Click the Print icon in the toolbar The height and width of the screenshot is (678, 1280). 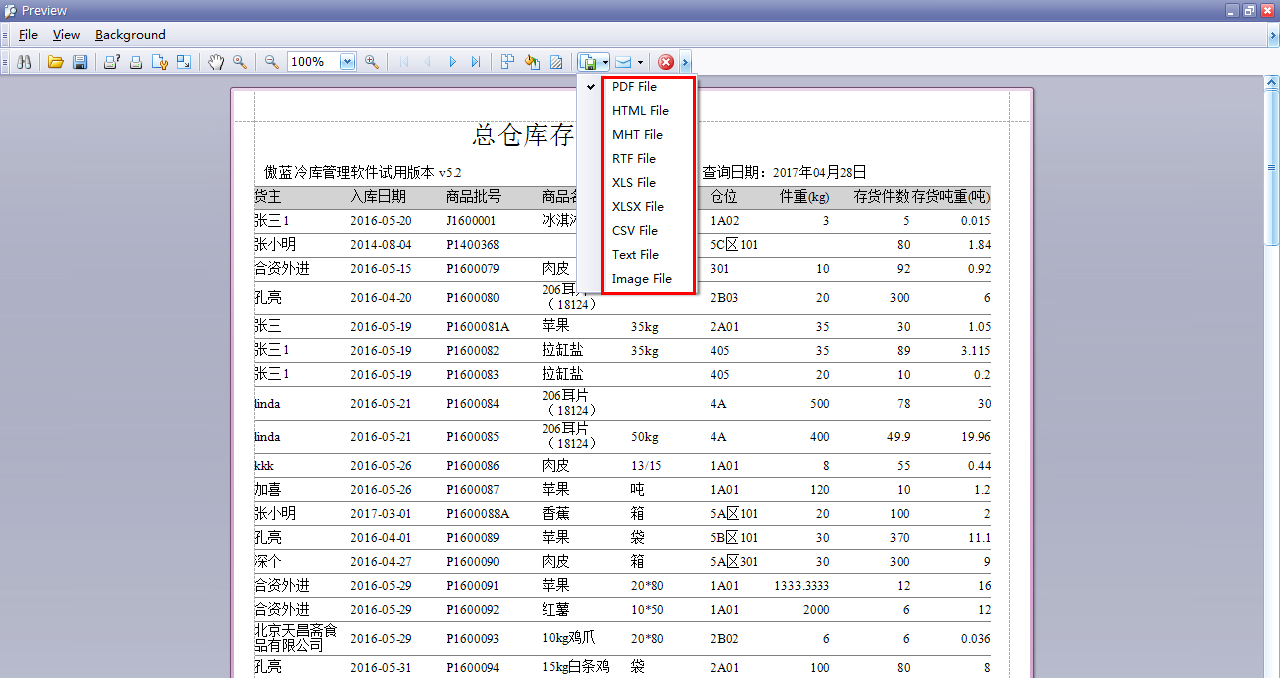[x=135, y=61]
